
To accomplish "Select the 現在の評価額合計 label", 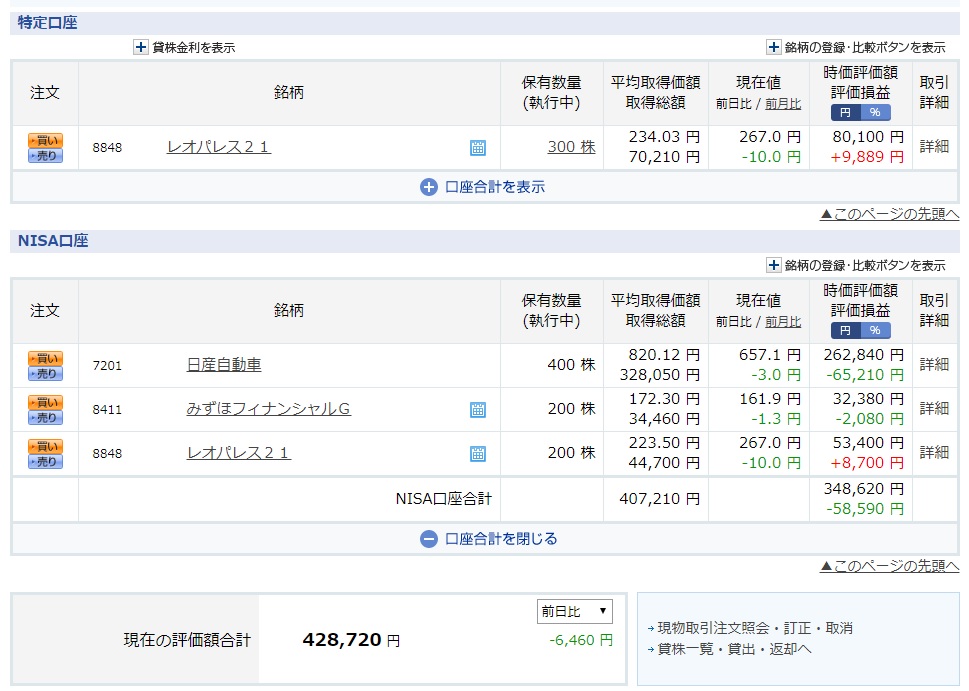I will (187, 640).
